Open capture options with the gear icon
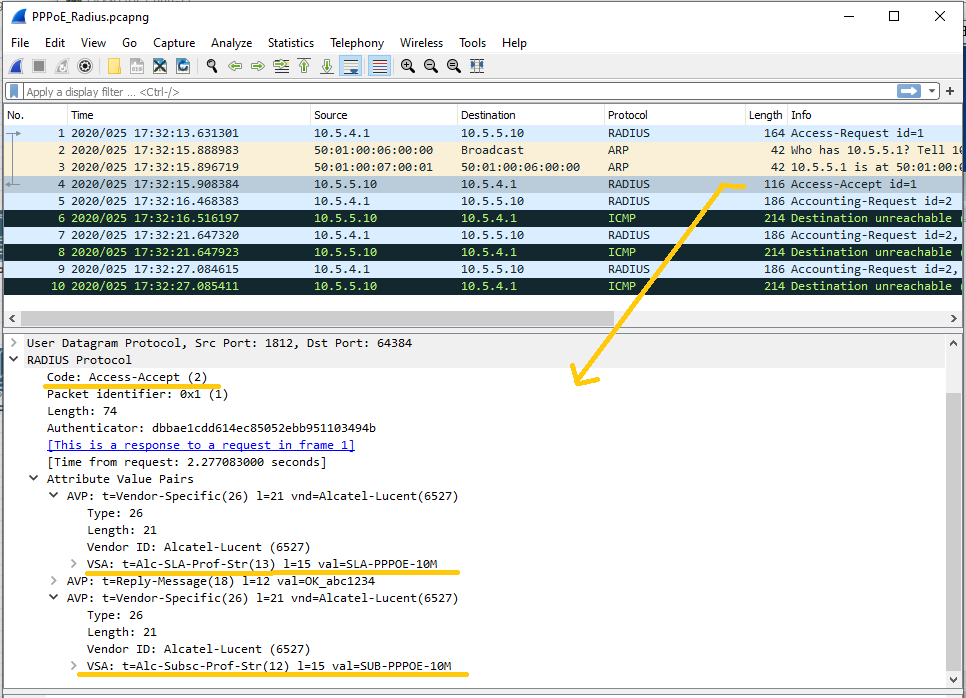This screenshot has width=966, height=698. pyautogui.click(x=83, y=66)
